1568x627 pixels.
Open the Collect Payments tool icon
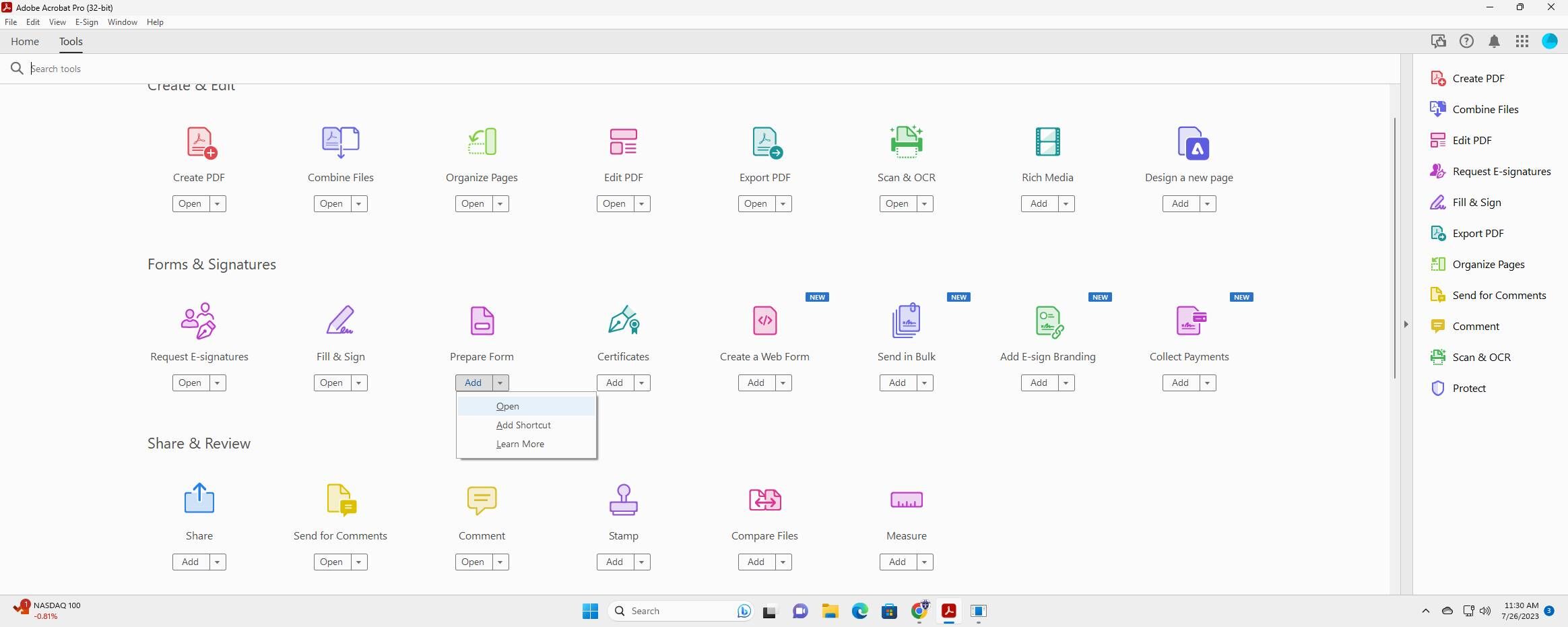1191,321
